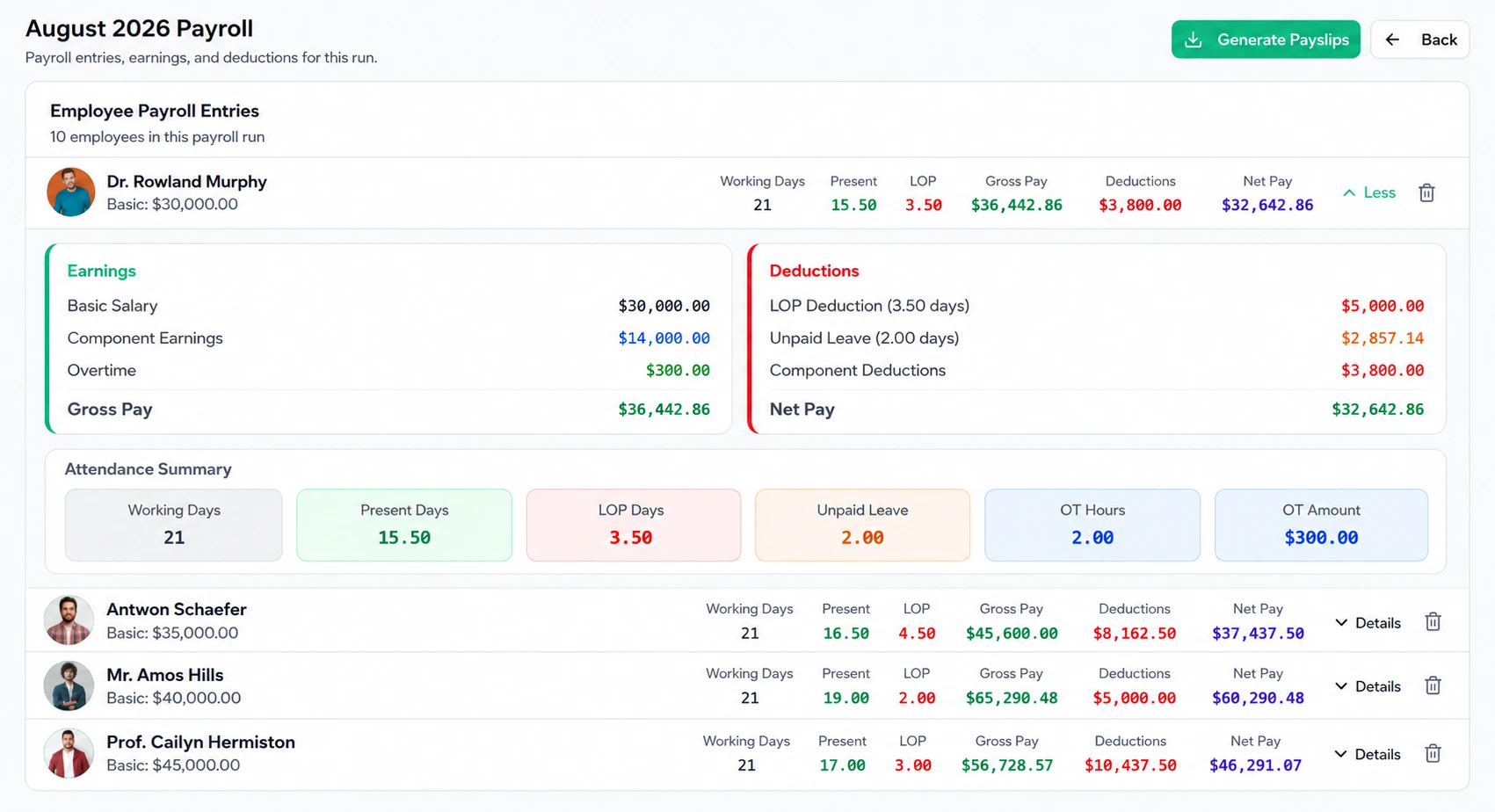
Task: Click the LOP Deduction $5,000.00 amount
Action: pyautogui.click(x=1382, y=306)
